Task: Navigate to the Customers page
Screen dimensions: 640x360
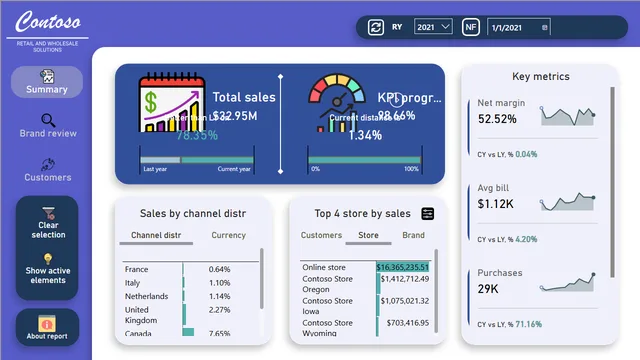Action: coord(48,177)
